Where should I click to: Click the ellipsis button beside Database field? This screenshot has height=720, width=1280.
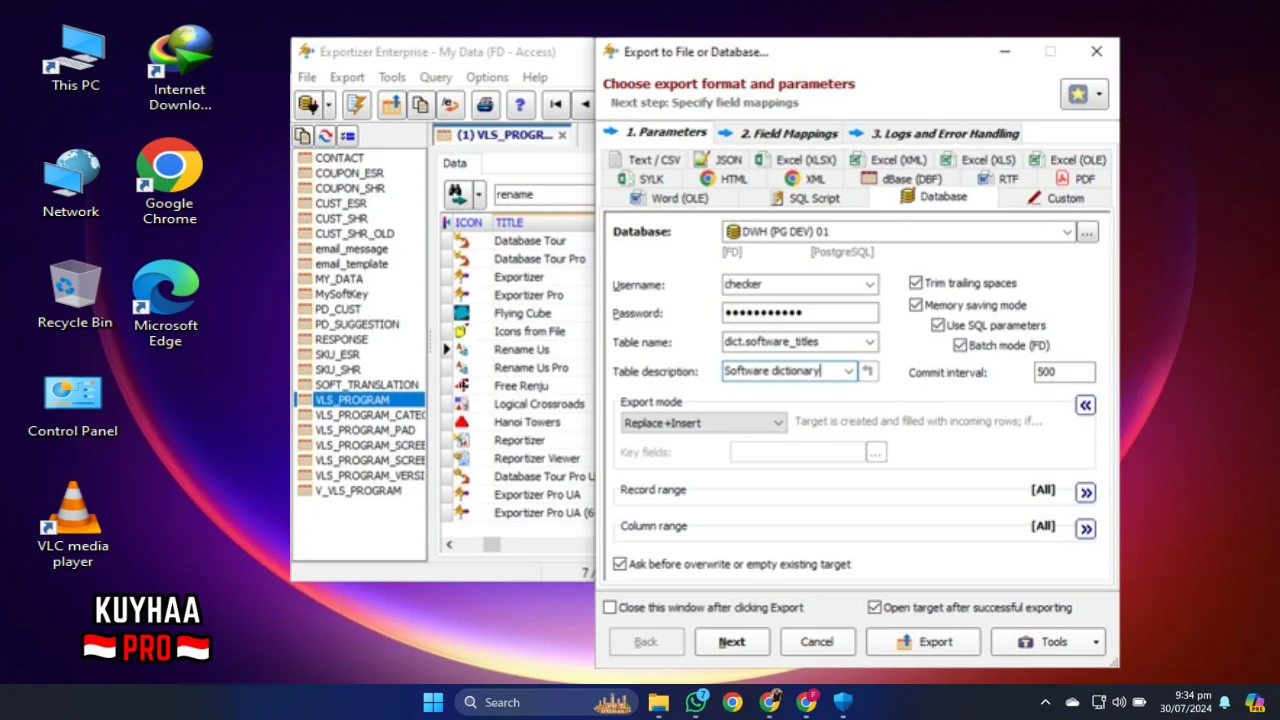1088,232
